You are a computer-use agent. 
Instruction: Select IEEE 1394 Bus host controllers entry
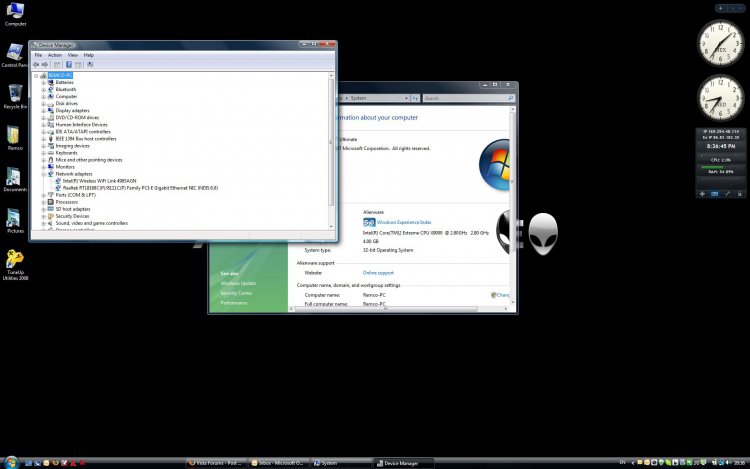click(x=86, y=139)
